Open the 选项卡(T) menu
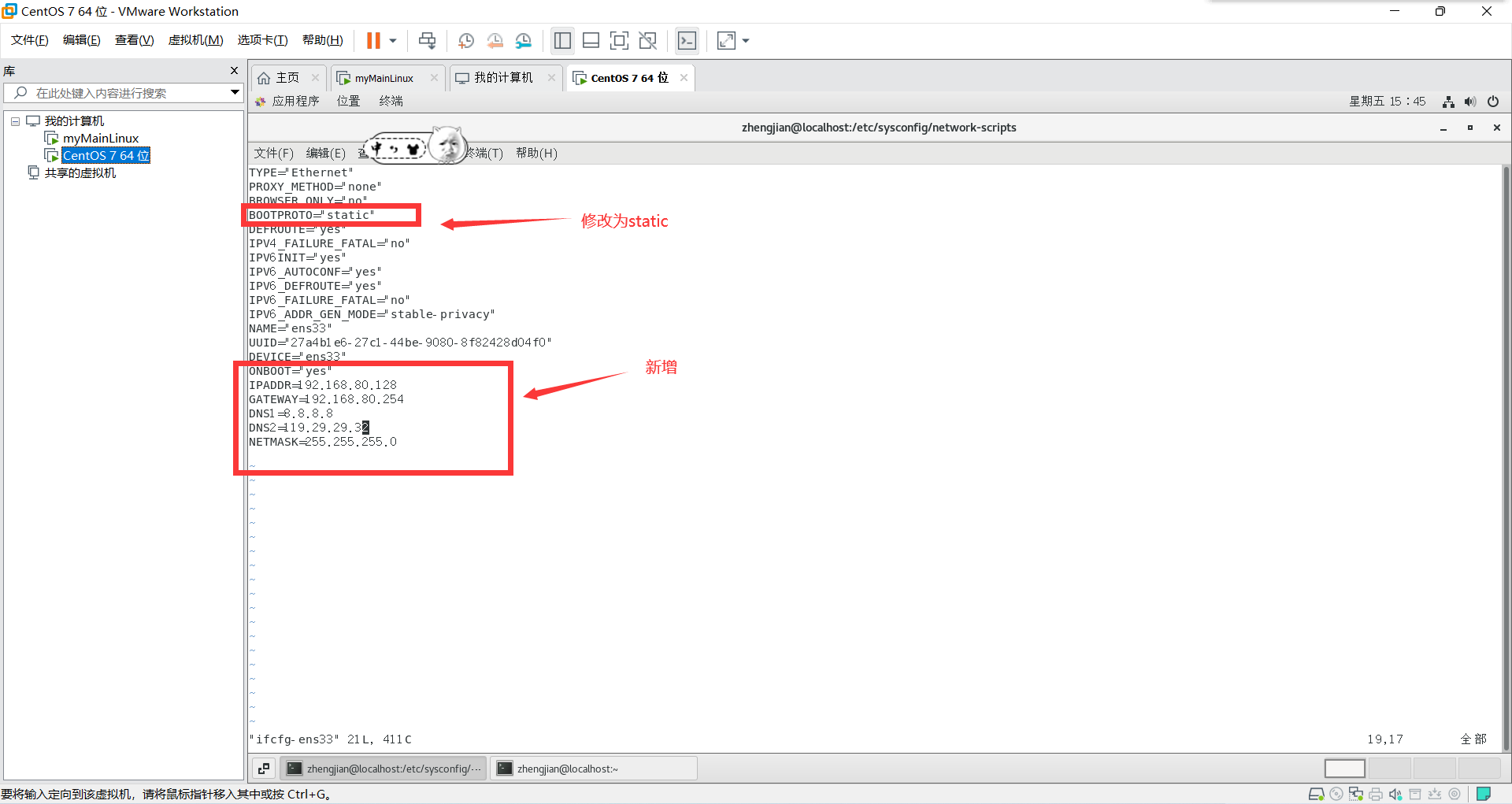 pos(262,40)
